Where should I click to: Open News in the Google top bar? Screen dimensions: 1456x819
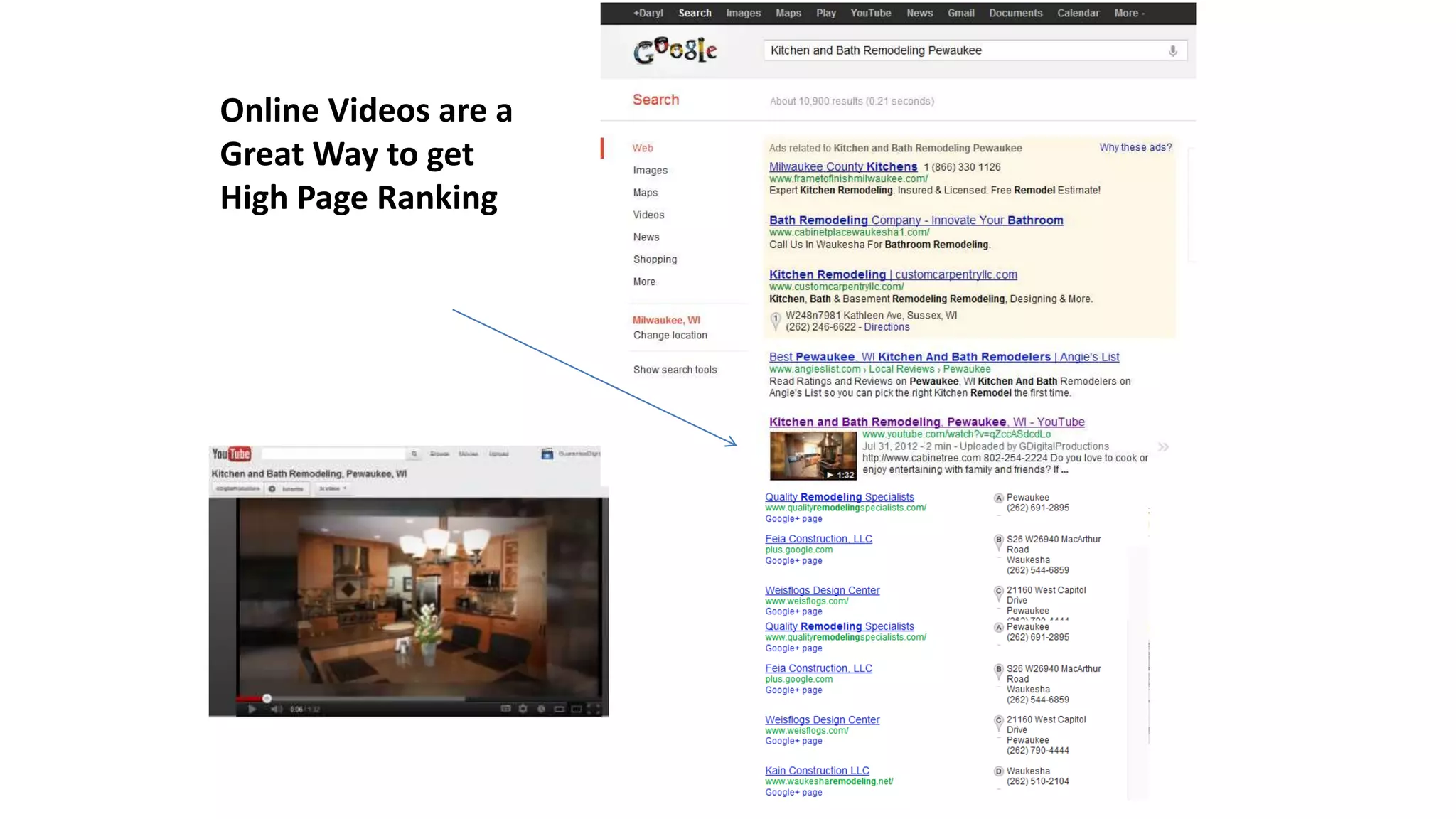(x=919, y=13)
